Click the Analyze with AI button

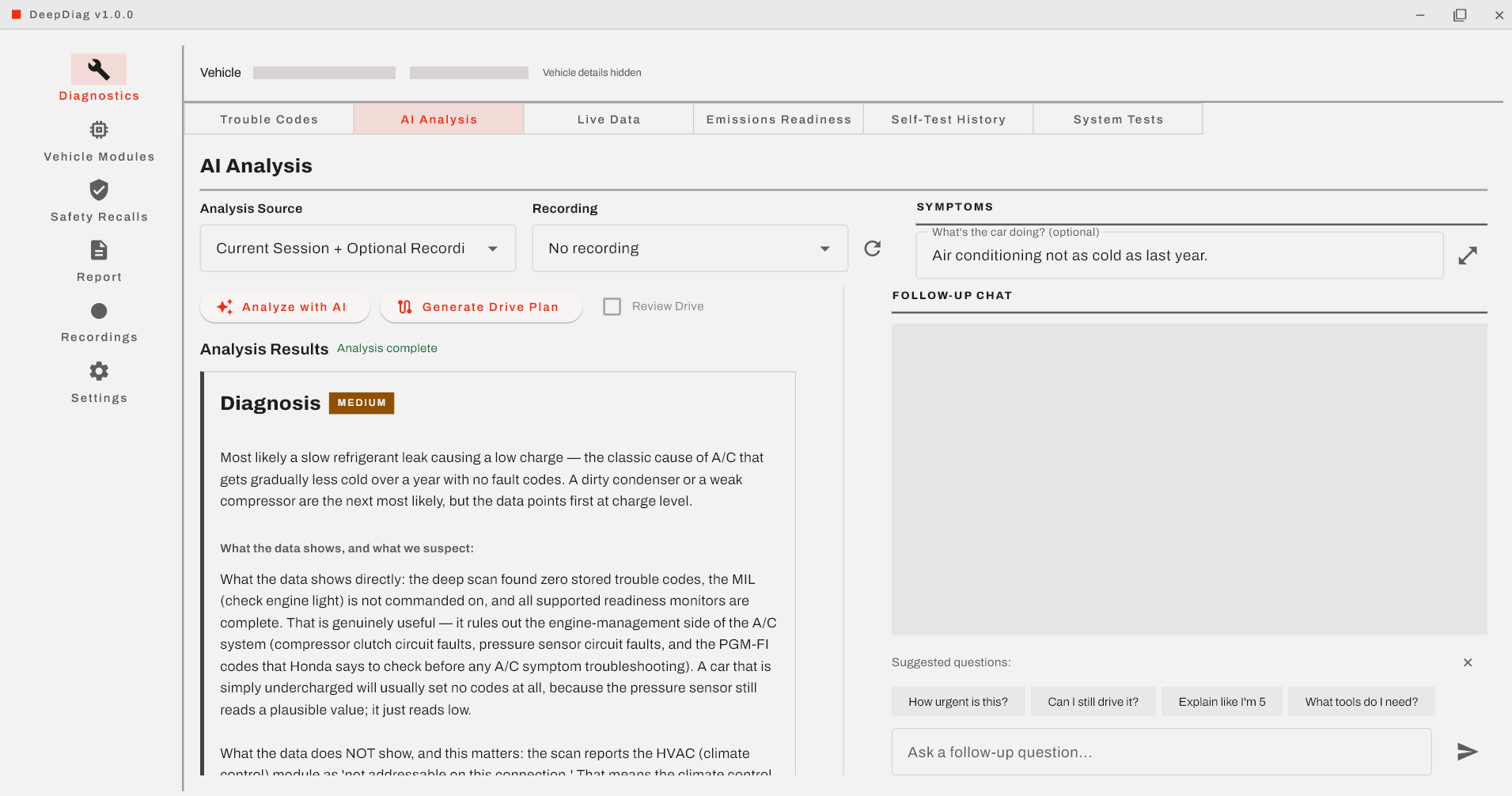coord(285,307)
